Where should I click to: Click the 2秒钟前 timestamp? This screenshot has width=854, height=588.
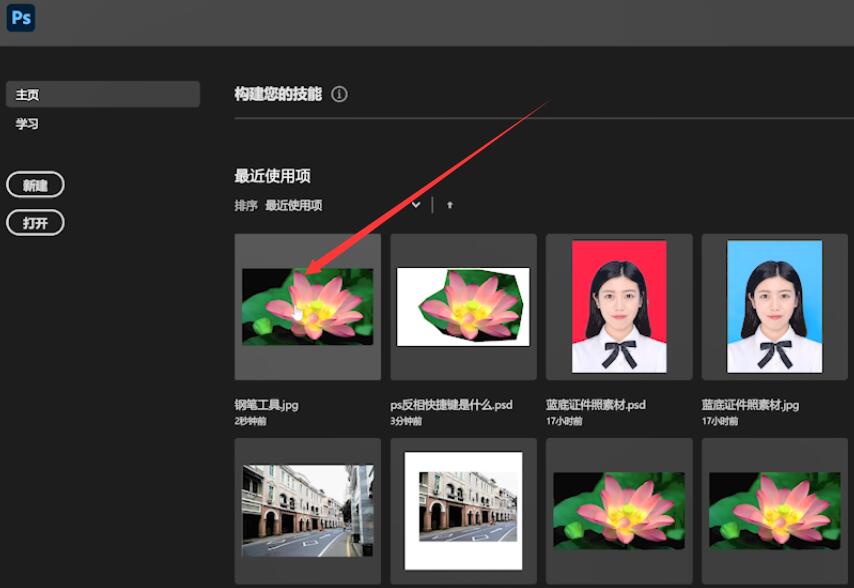coord(251,421)
